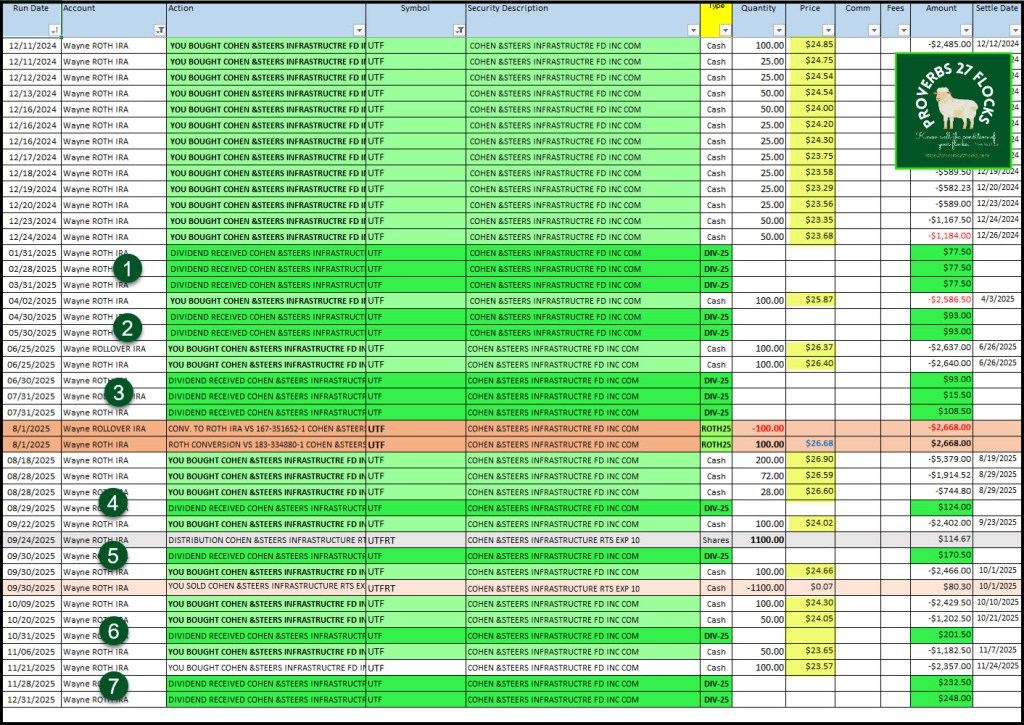Select the green badge numbered 5
This screenshot has width=1024, height=725.
tap(116, 553)
